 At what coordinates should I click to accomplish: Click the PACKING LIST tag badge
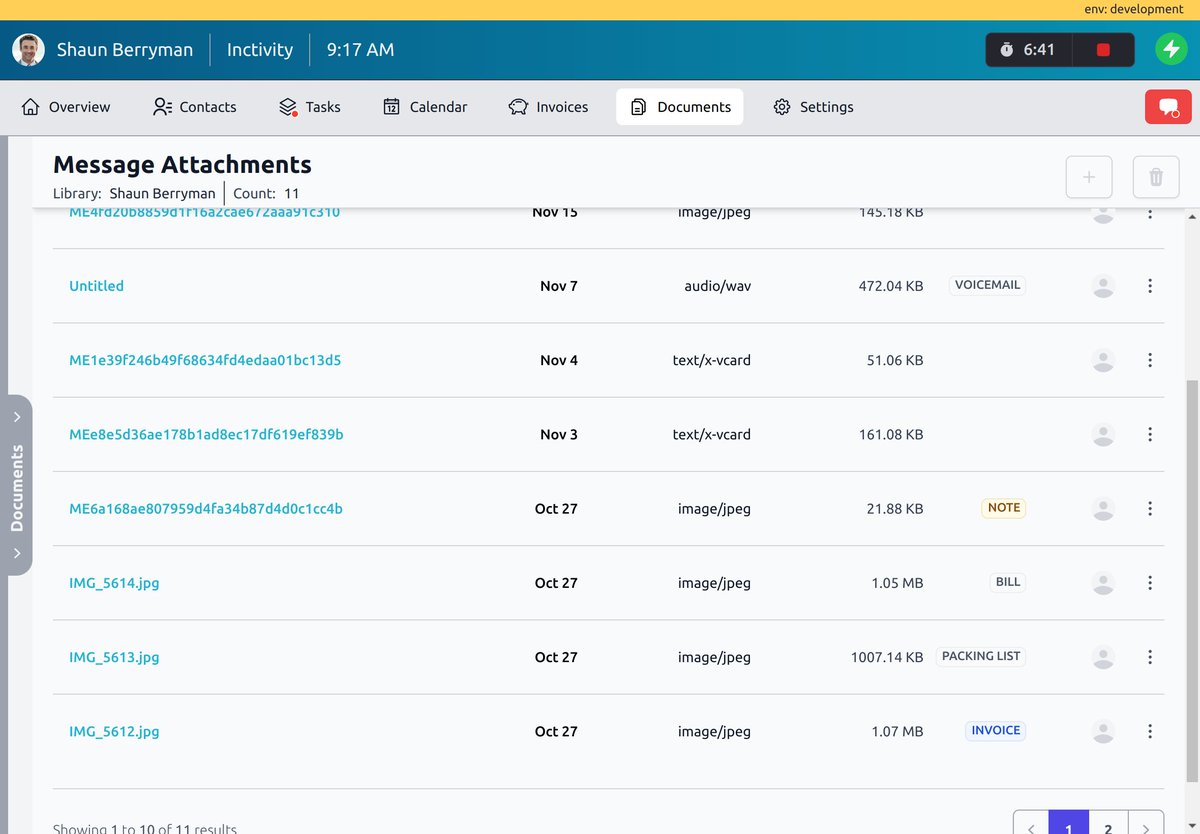pyautogui.click(x=981, y=656)
